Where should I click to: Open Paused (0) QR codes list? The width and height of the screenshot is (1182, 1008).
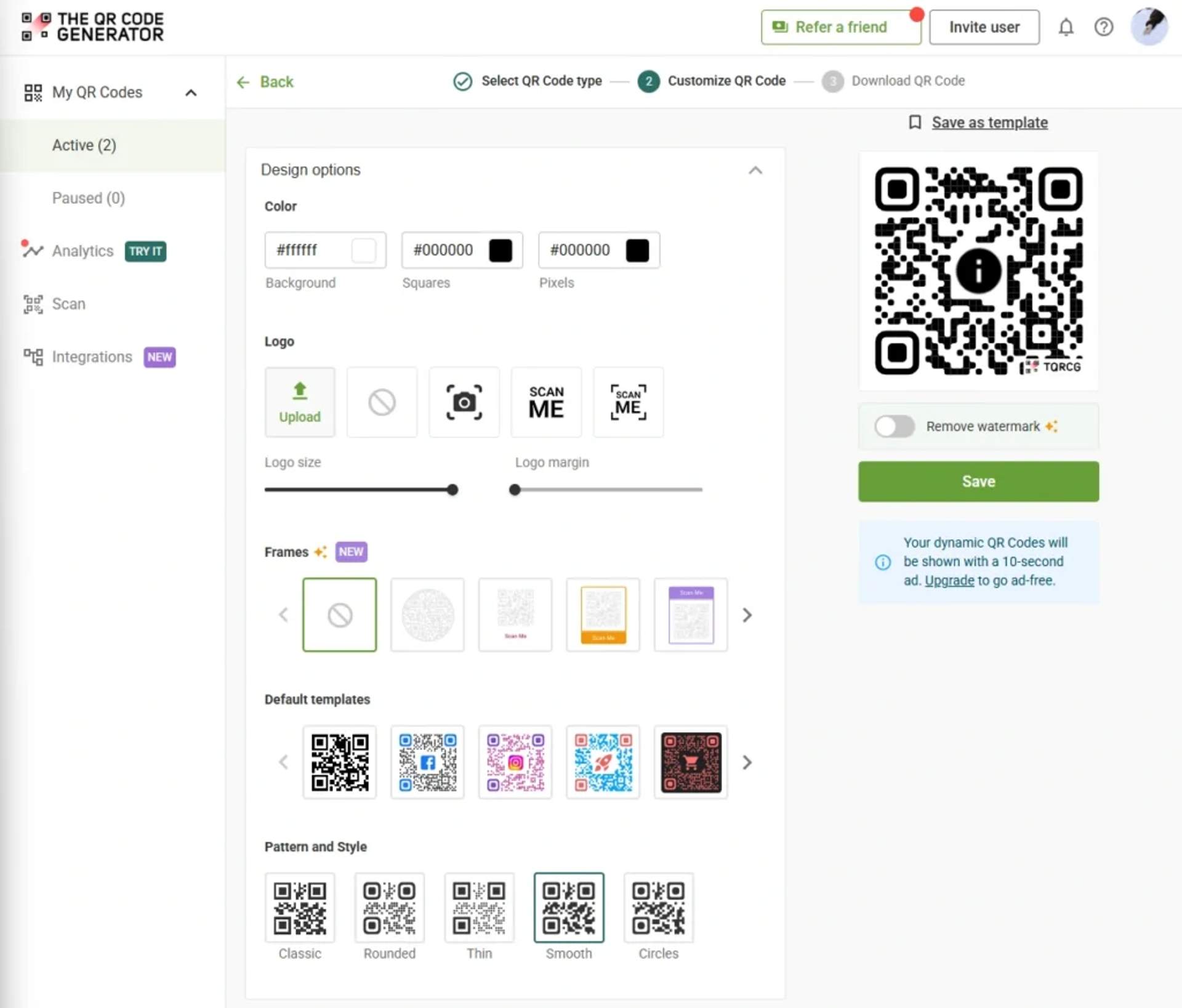click(113, 198)
